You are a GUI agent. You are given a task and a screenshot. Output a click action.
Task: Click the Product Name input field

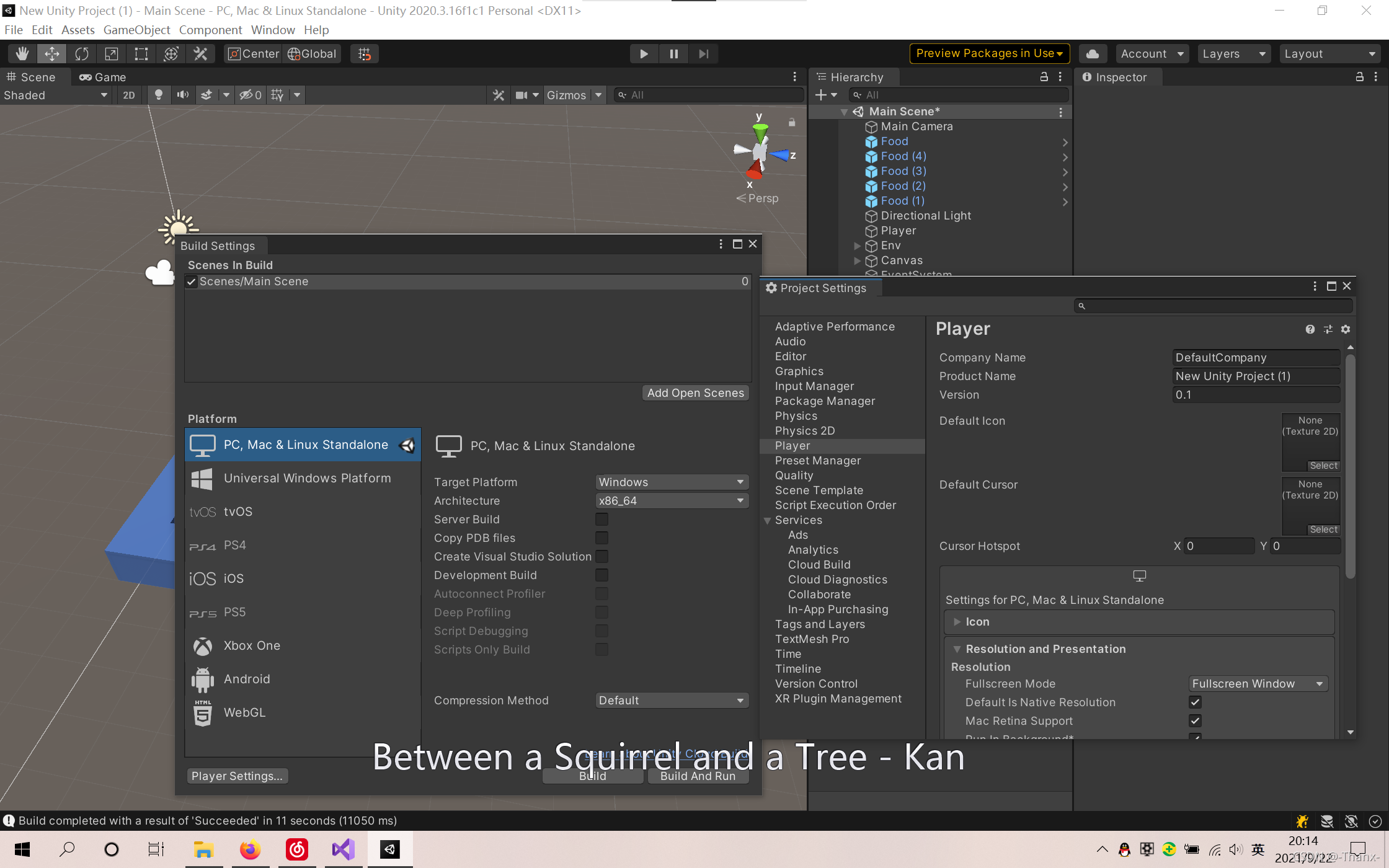(1256, 376)
